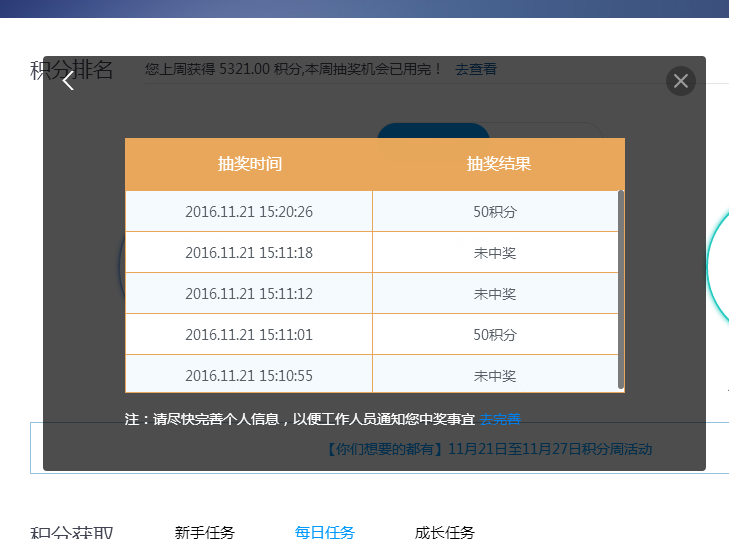Viewport: 729px width, 539px height.
Task: Click the lottery table scrollbar
Action: pyautogui.click(x=621, y=290)
